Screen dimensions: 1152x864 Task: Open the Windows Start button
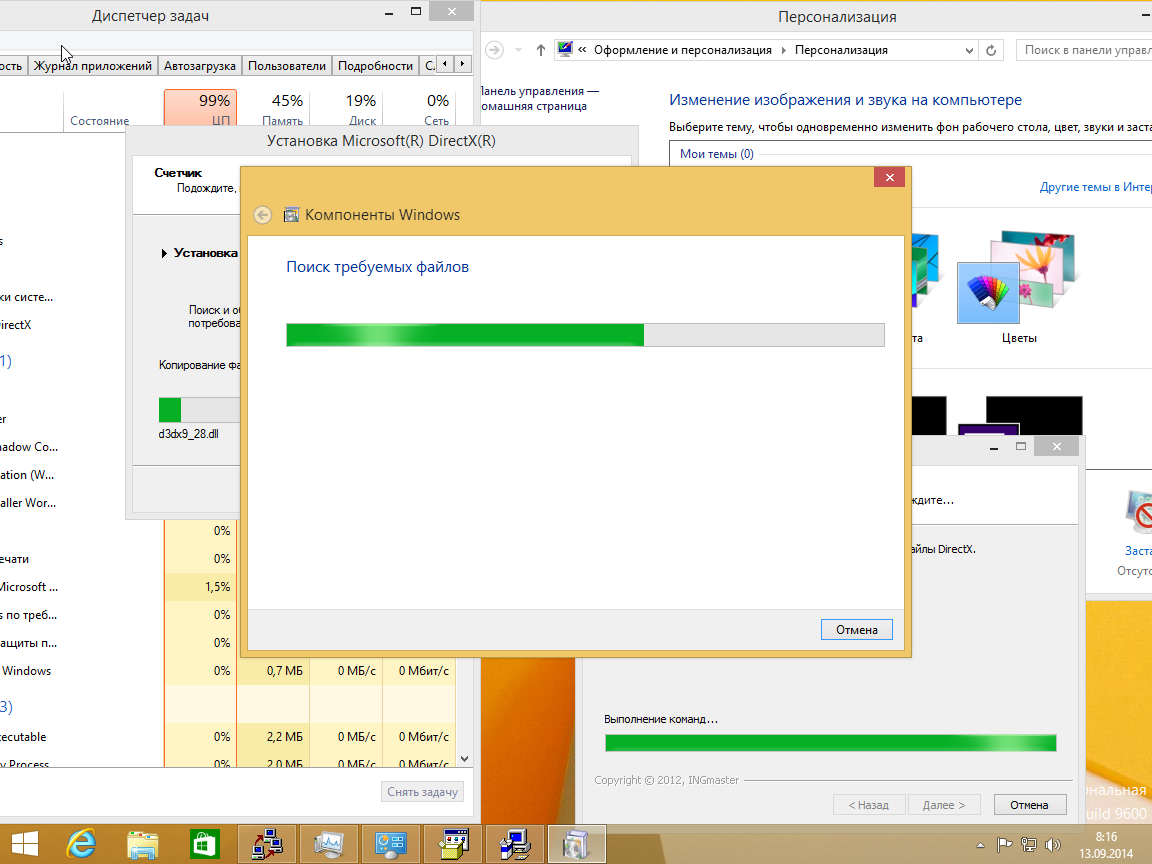24,844
